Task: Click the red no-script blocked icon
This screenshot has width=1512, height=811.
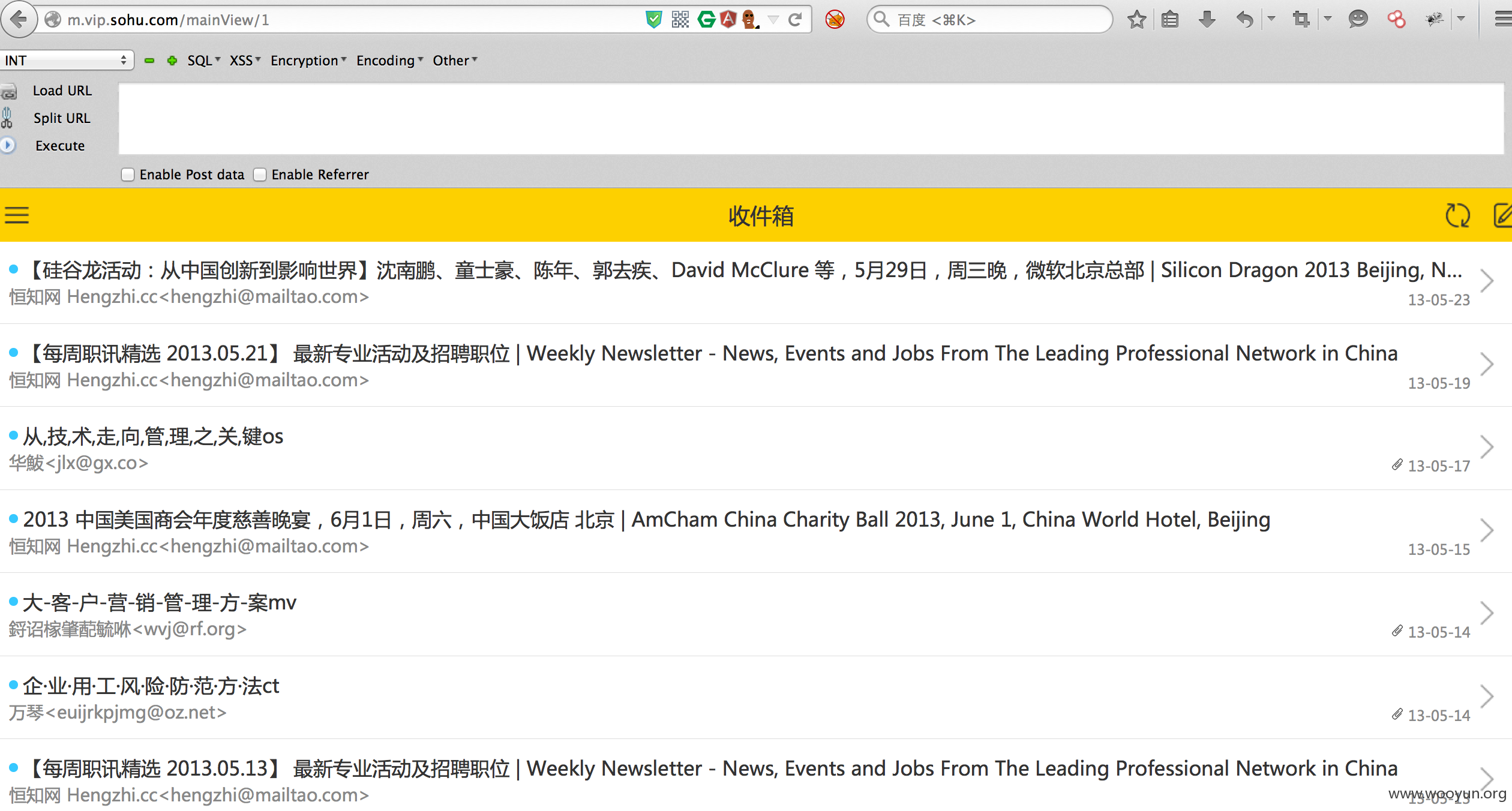Action: pyautogui.click(x=835, y=20)
